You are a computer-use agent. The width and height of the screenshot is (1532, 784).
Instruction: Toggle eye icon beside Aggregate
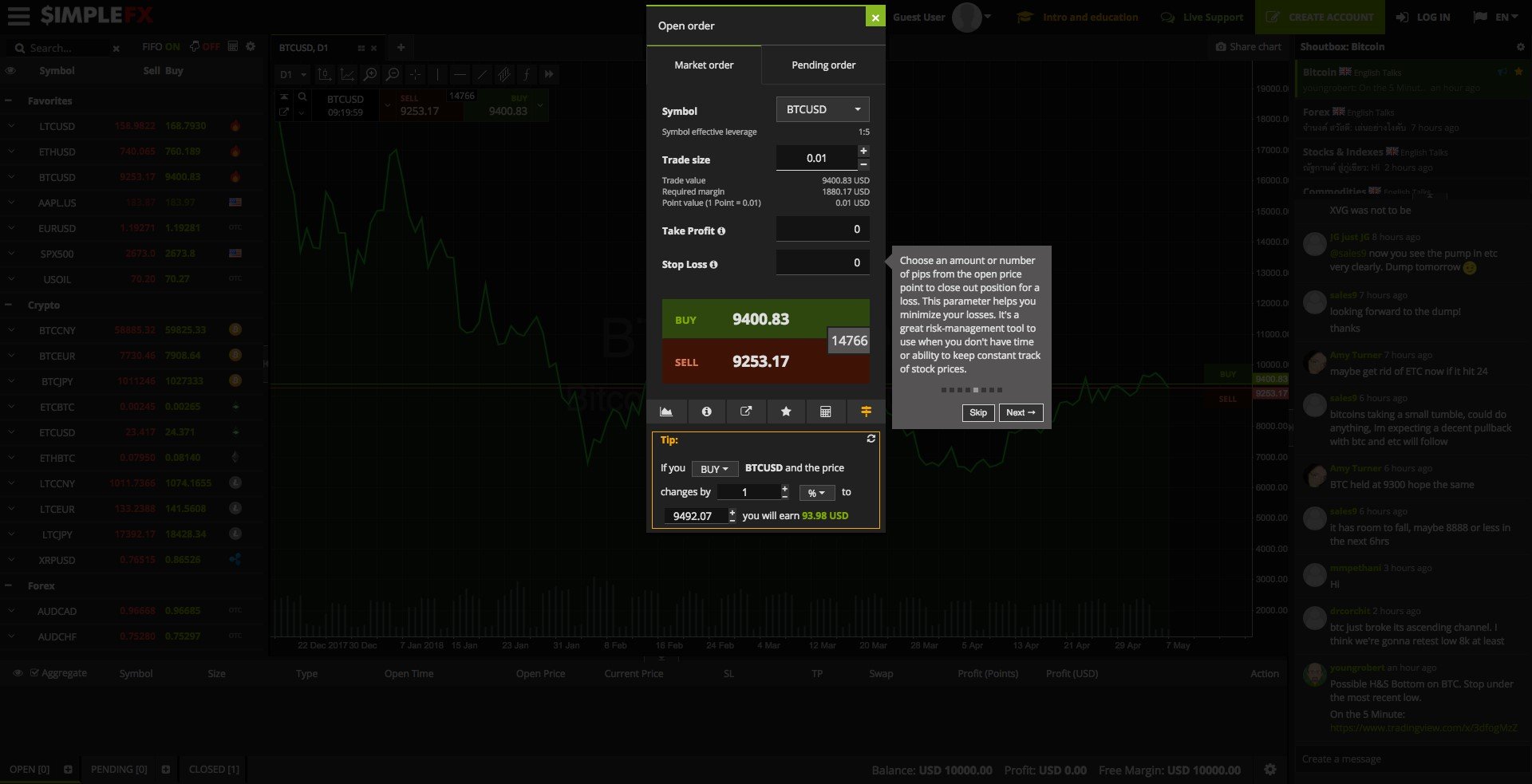pos(18,673)
